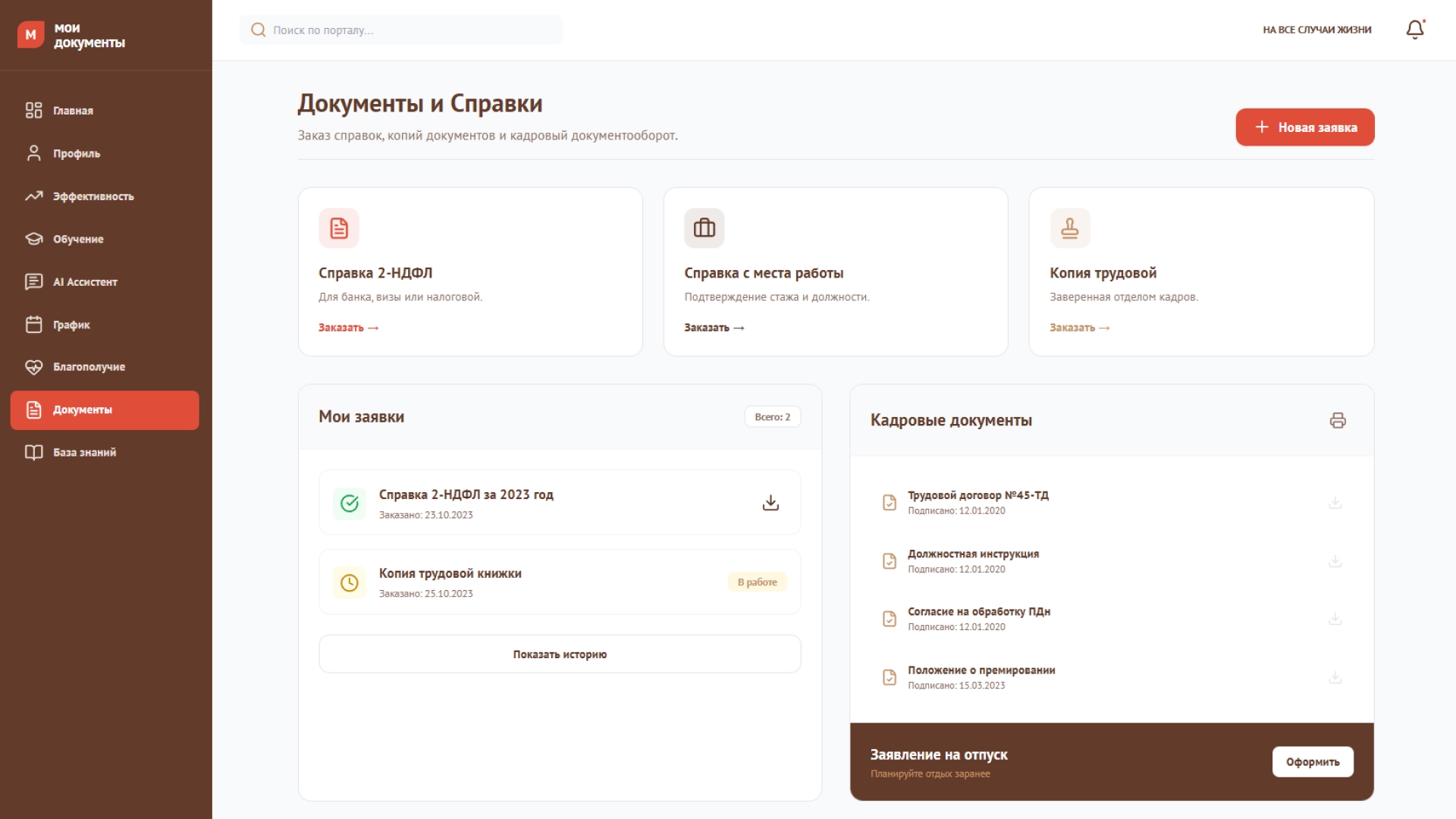Open the График section in sidebar
The width and height of the screenshot is (1456, 819).
pyautogui.click(x=70, y=325)
